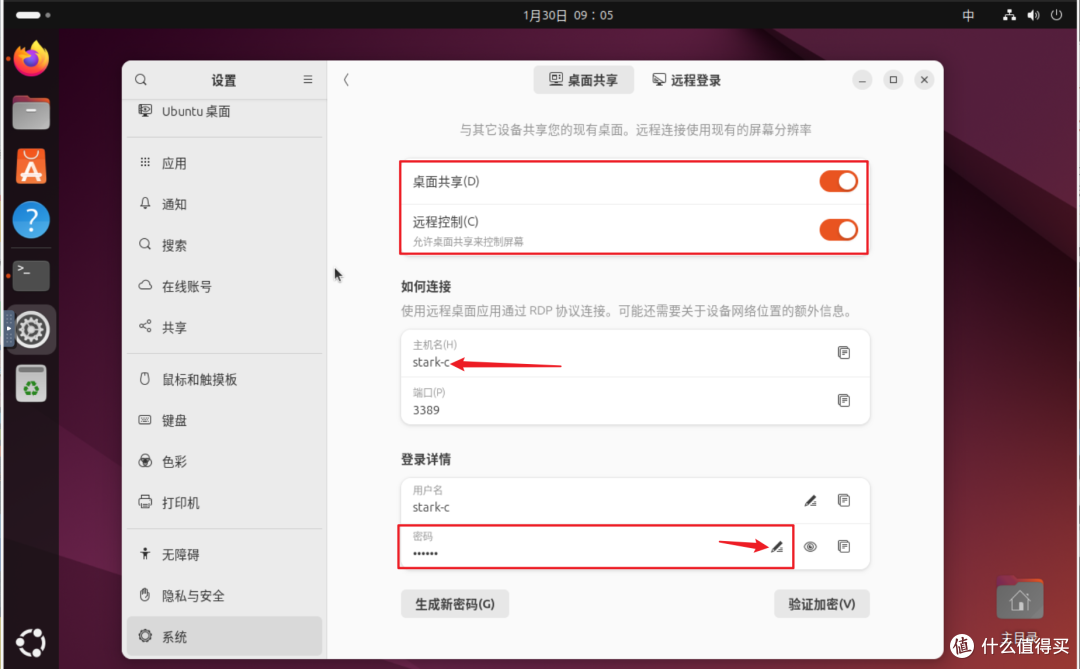Turn off the 桌面共享 switch
The height and width of the screenshot is (669, 1080).
point(838,181)
